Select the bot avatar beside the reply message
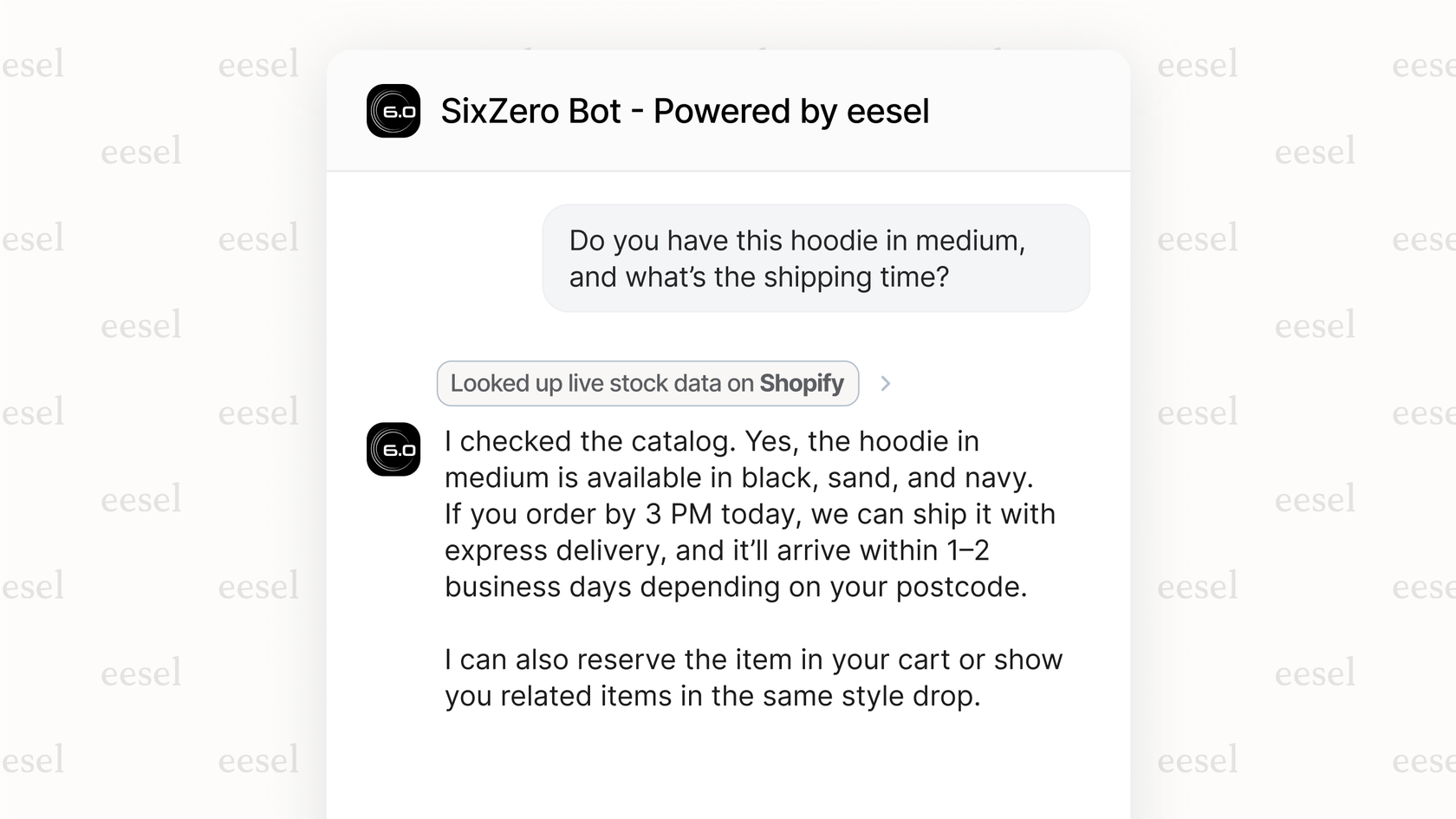Image resolution: width=1456 pixels, height=819 pixels. (393, 450)
